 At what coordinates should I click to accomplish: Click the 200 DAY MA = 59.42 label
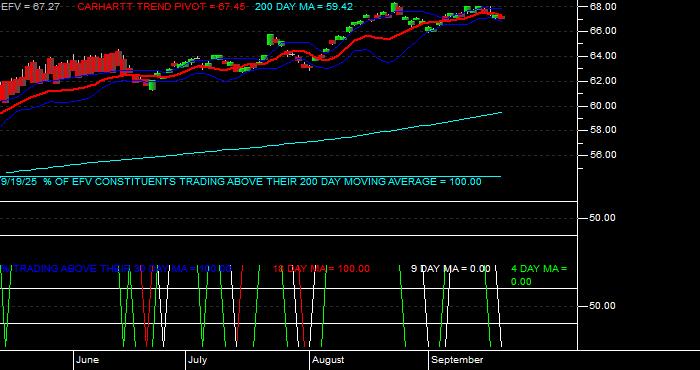point(304,7)
